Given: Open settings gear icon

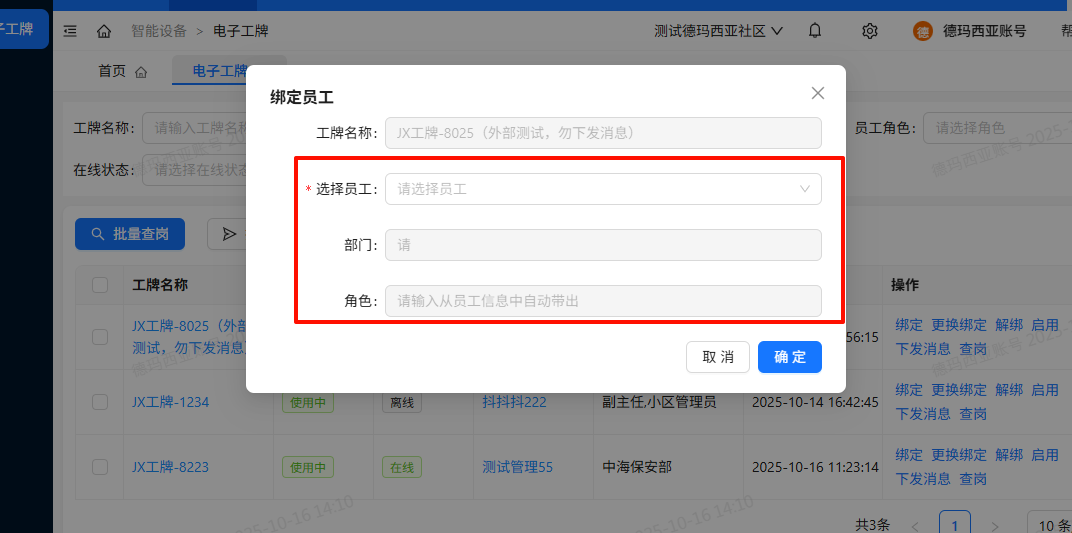Looking at the screenshot, I should [x=870, y=31].
